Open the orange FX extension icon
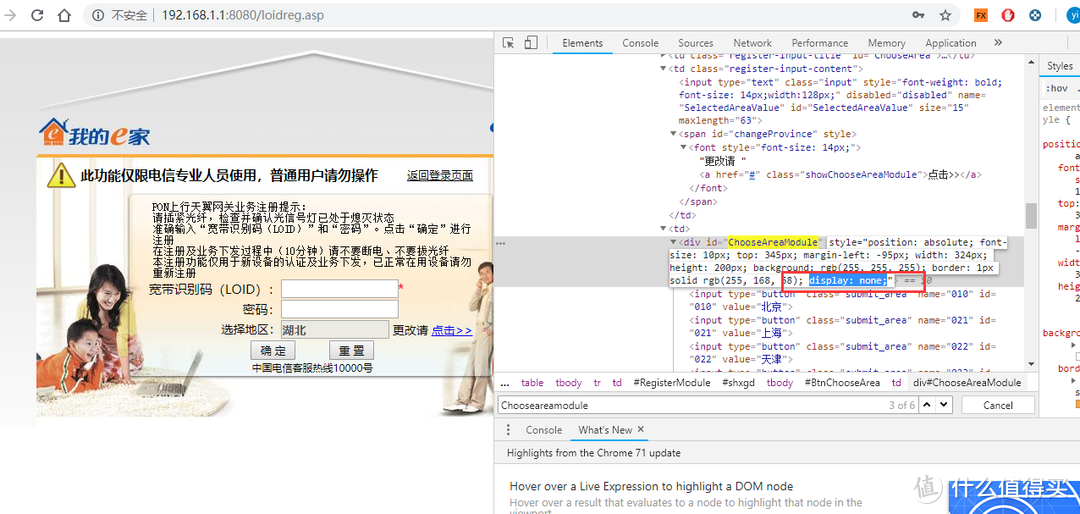The width and height of the screenshot is (1080, 514). (x=981, y=15)
